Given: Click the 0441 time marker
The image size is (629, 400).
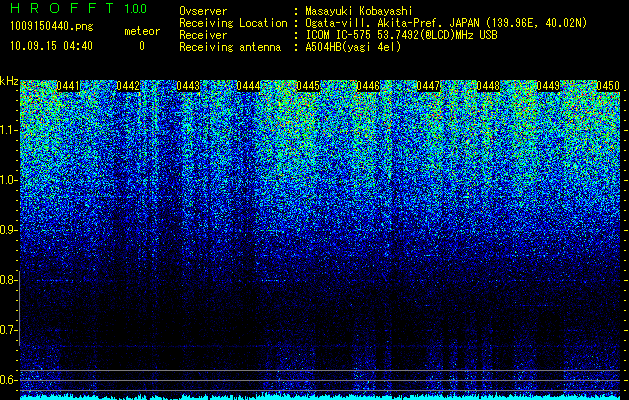Looking at the screenshot, I should [x=68, y=86].
